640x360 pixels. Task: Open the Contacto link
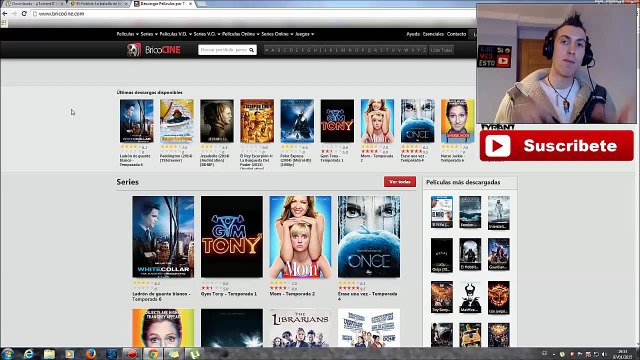click(x=456, y=34)
